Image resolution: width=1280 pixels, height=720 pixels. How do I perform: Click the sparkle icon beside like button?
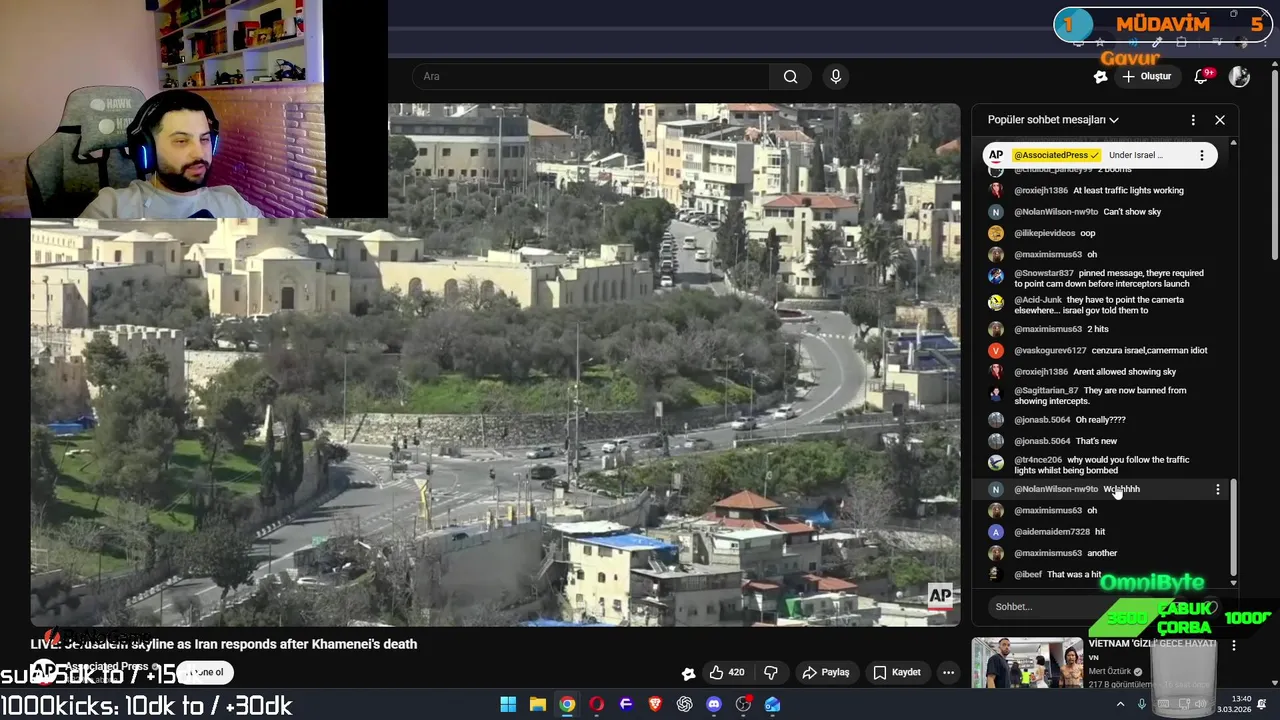tap(688, 672)
